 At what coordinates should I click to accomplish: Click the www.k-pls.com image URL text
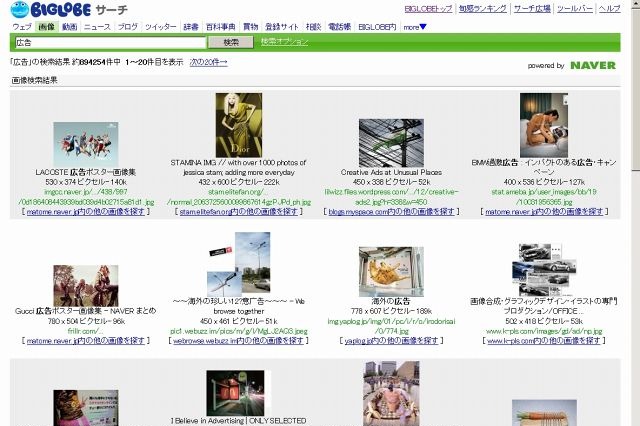pos(544,331)
